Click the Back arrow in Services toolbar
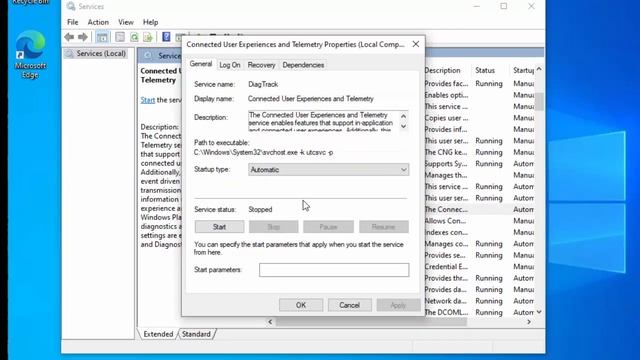 pos(69,37)
